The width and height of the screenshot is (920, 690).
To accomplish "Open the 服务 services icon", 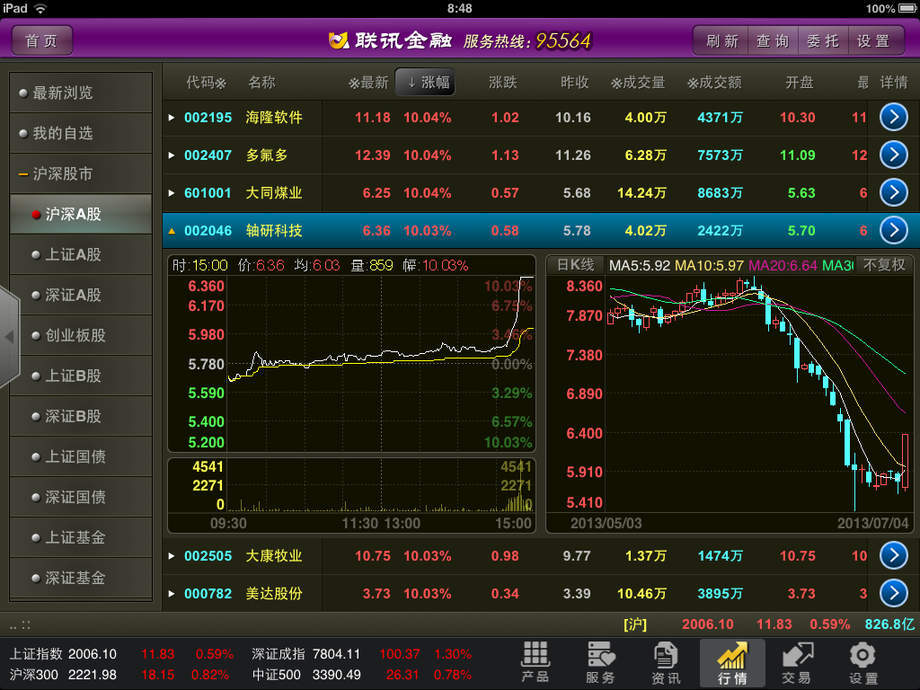I will point(600,662).
